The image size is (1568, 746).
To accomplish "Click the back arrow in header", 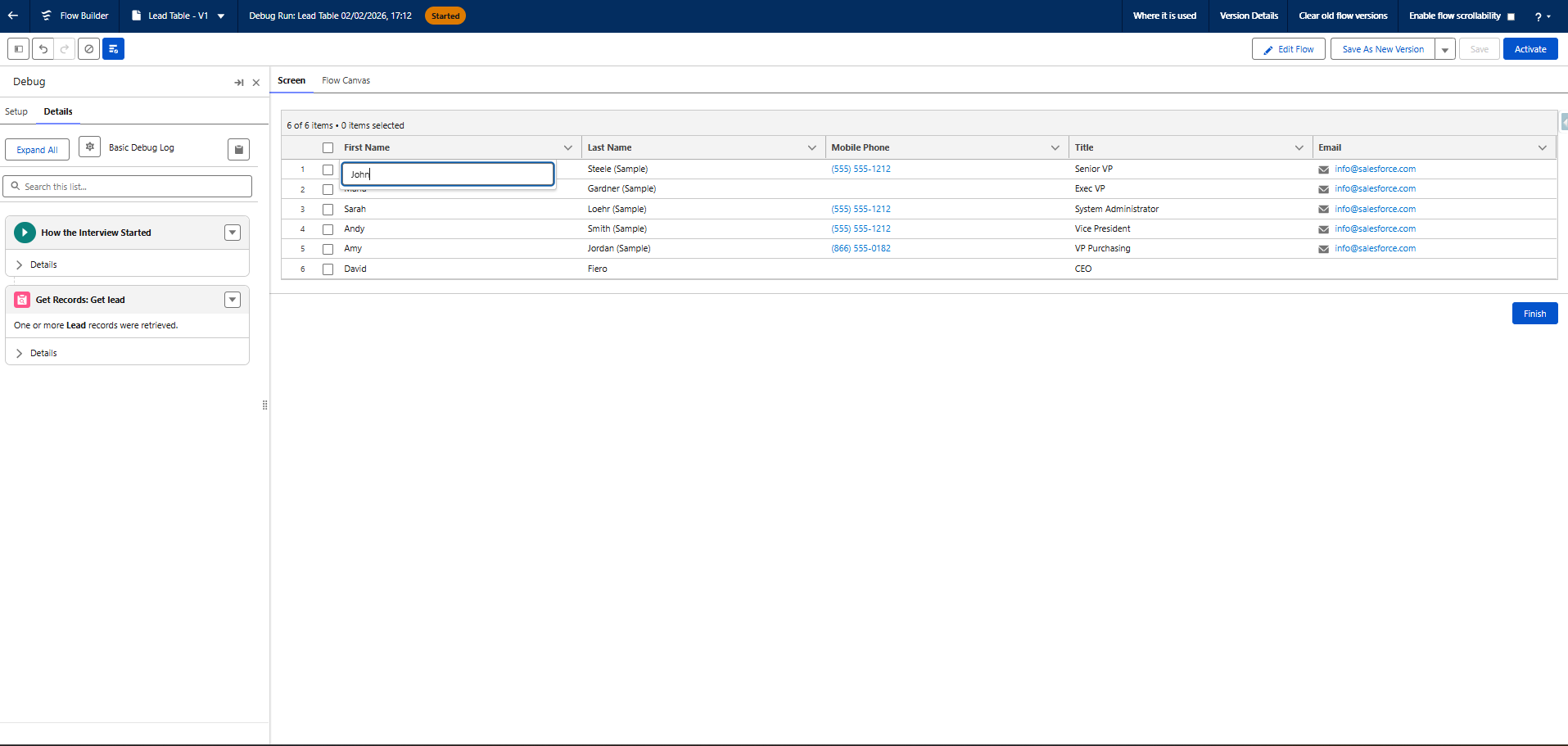I will pyautogui.click(x=13, y=16).
